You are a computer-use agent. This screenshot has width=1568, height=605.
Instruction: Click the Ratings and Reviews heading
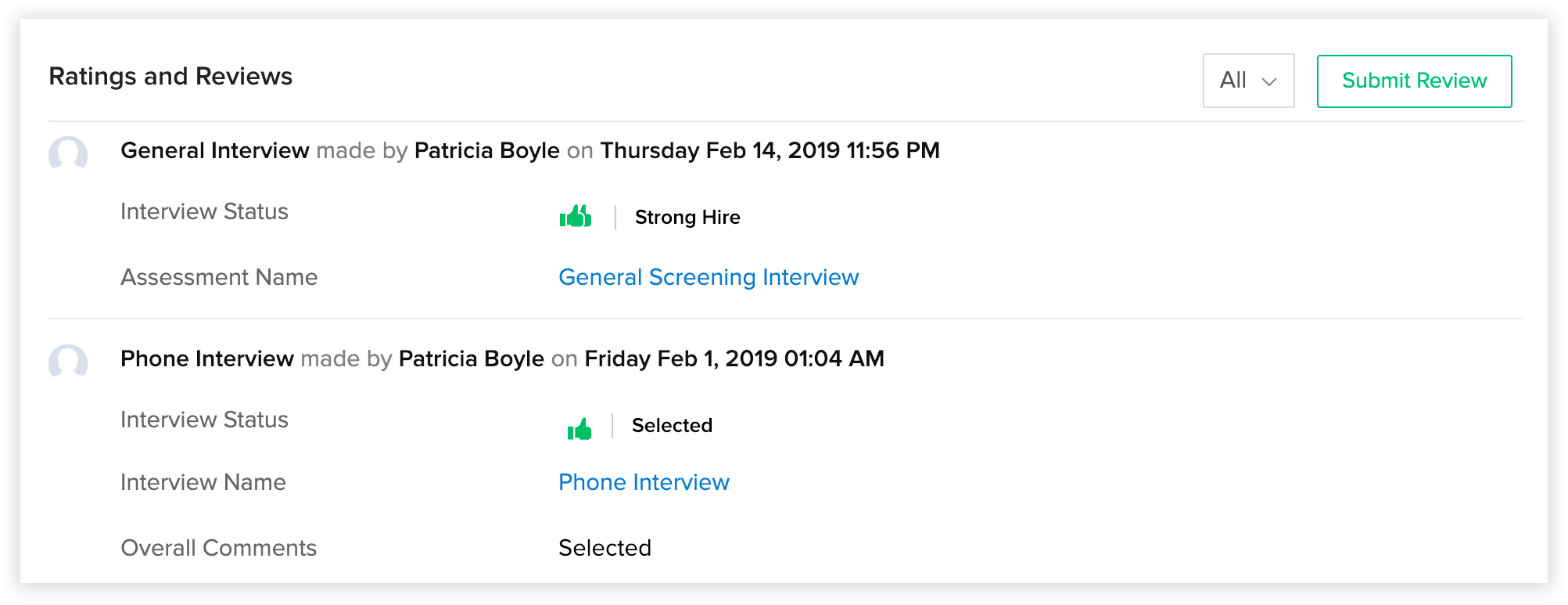pyautogui.click(x=170, y=77)
